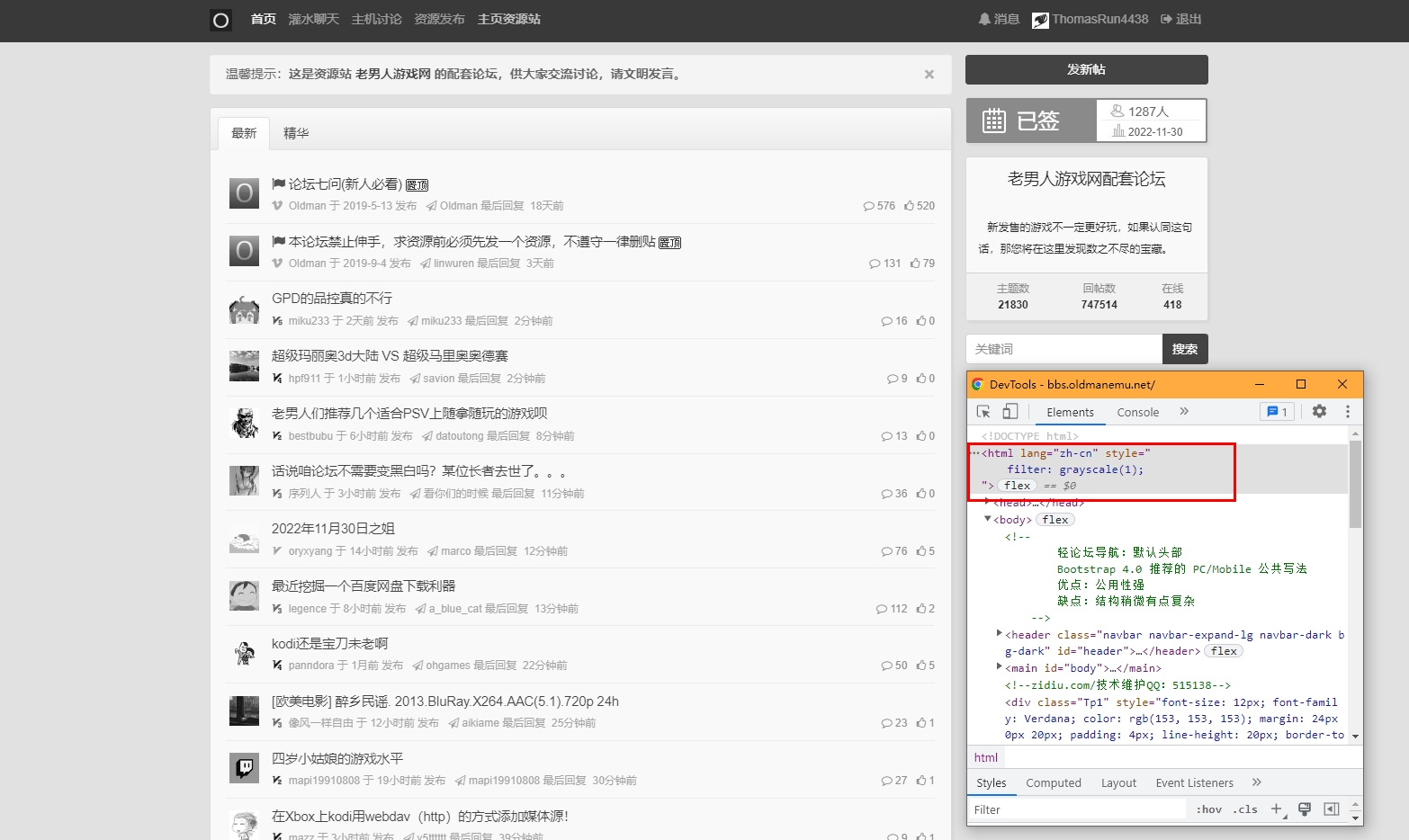1409x840 pixels.
Task: Open 主机讨论 nav item
Action: click(377, 19)
